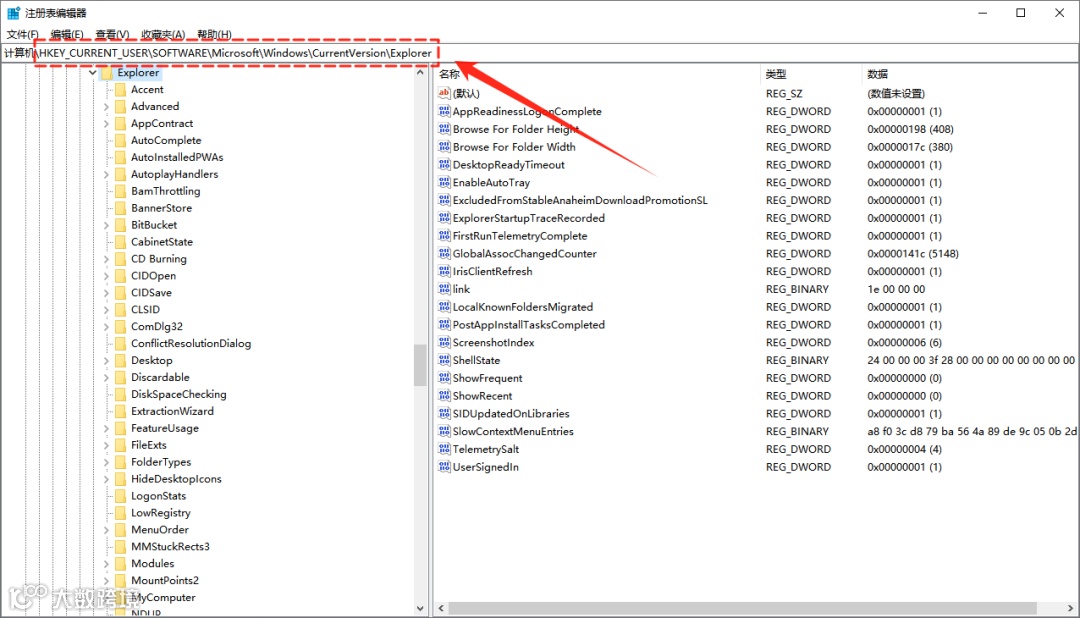The height and width of the screenshot is (618, 1080).
Task: Click the icon beside GlobalAssocChangedCounter
Action: 444,254
